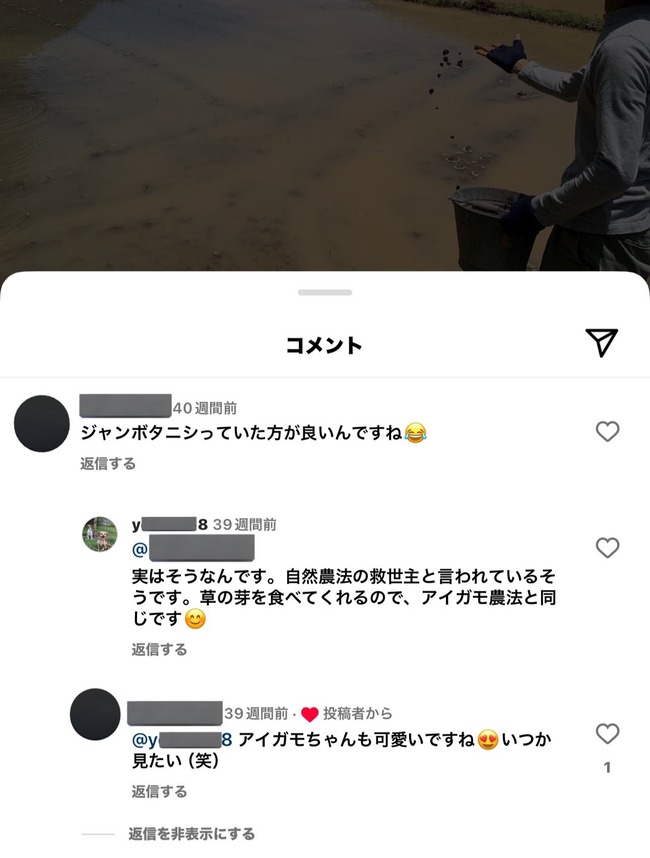
Task: Open the @y…8 mention link
Action: (182, 740)
